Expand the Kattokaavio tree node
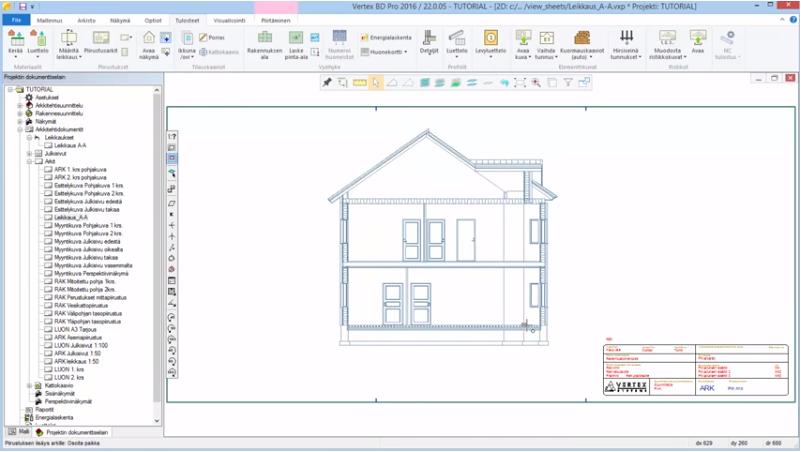Image resolution: width=801 pixels, height=452 pixels. click(x=30, y=384)
